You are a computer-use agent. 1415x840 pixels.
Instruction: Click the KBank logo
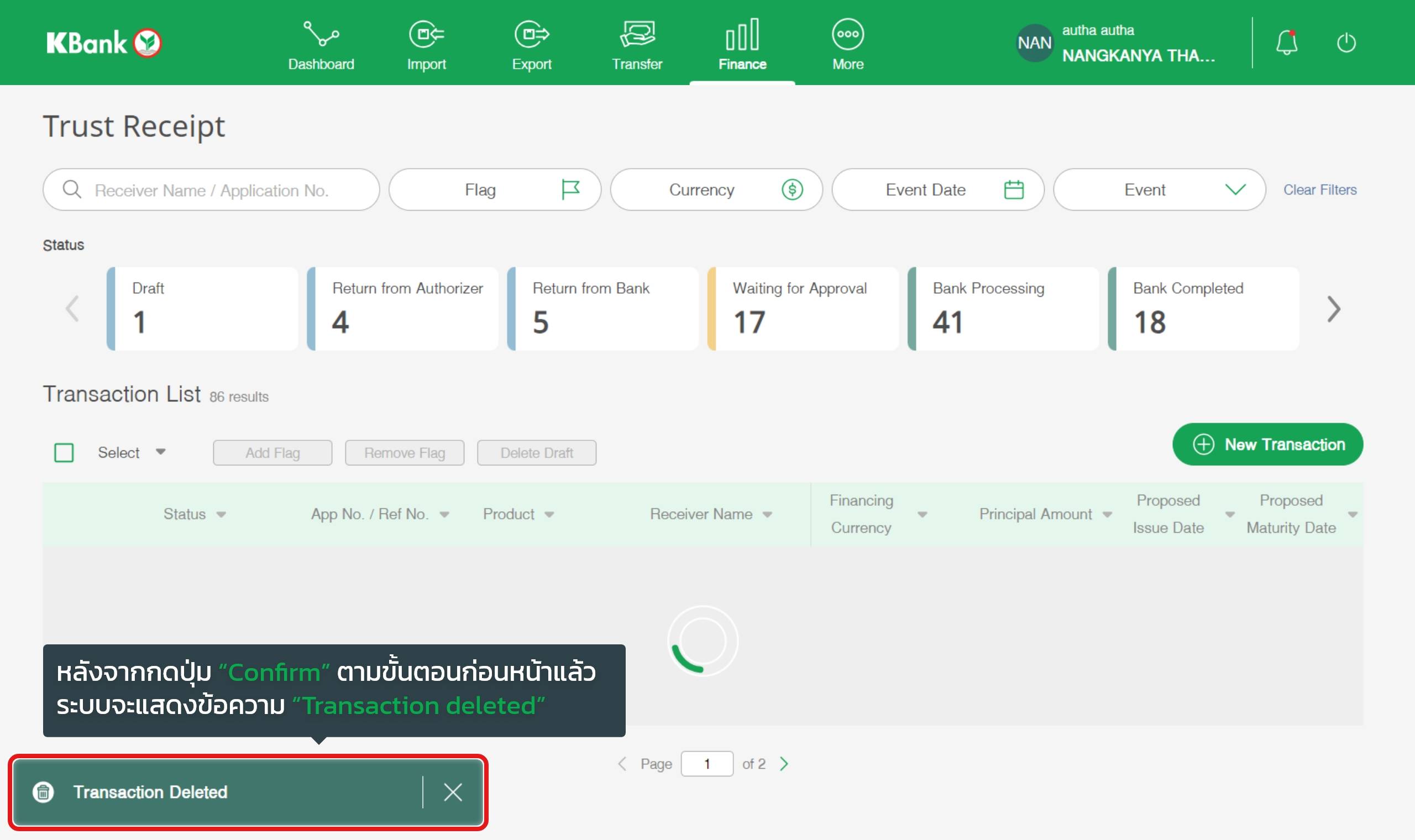point(104,43)
